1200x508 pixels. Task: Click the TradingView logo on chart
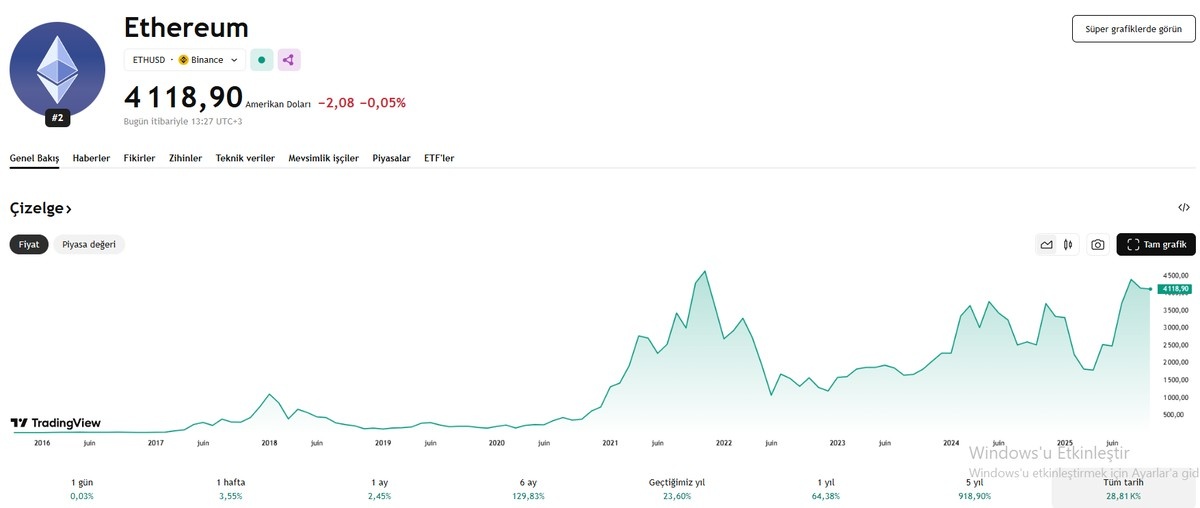[x=56, y=423]
